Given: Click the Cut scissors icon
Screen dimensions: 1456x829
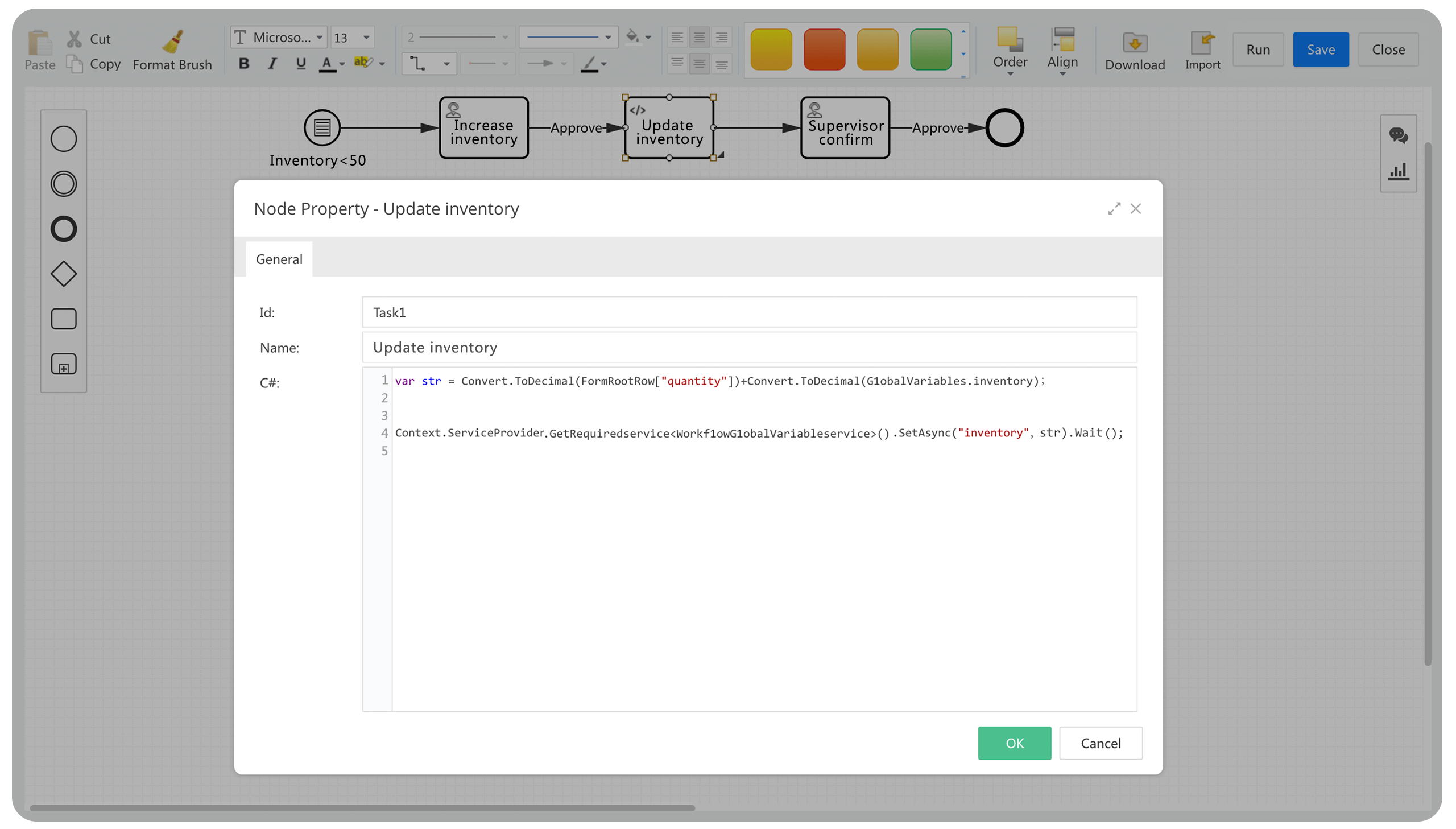Looking at the screenshot, I should coord(74,39).
